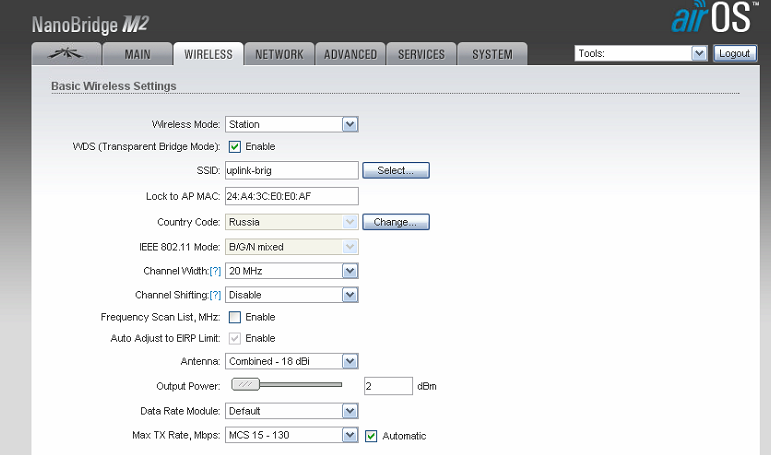Click the Logout button

735,54
